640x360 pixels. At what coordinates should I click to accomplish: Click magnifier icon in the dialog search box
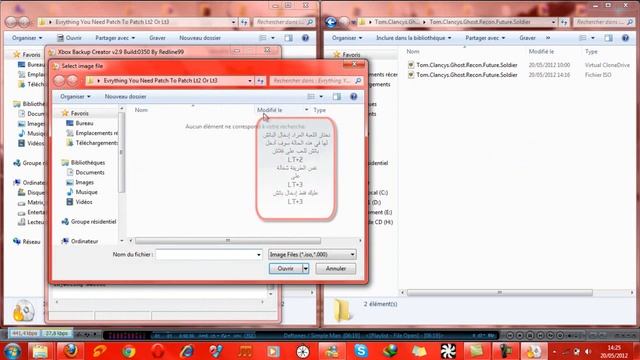(358, 81)
